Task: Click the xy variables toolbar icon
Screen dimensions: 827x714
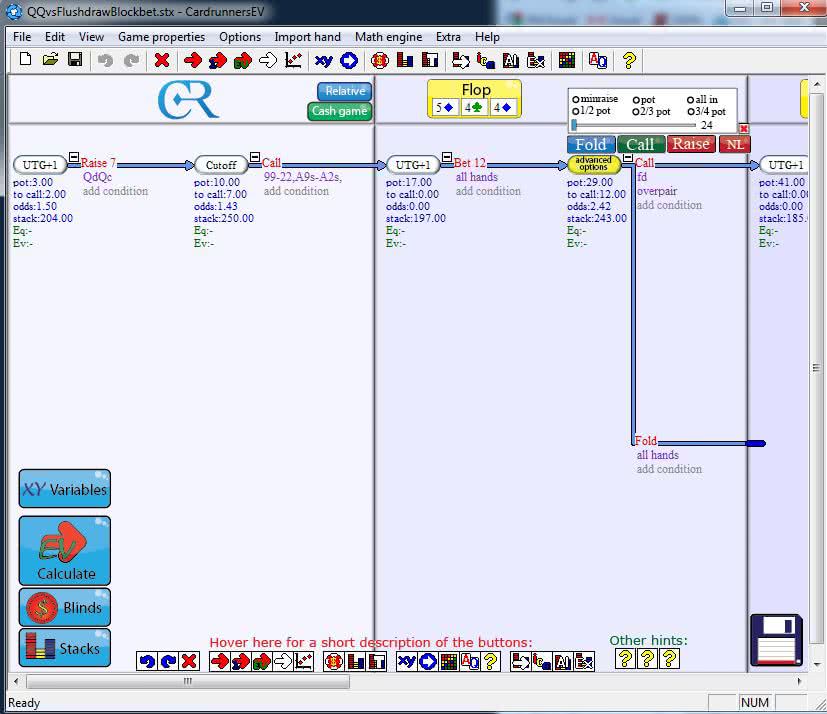Action: pos(323,61)
